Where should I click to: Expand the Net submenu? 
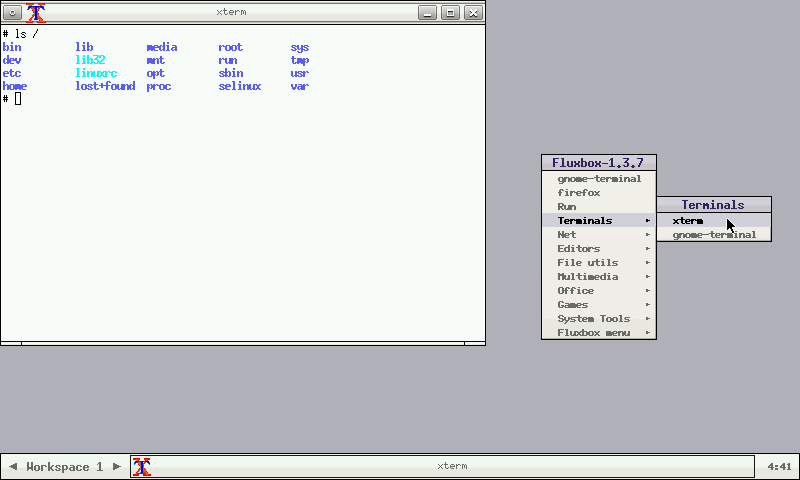click(x=599, y=234)
